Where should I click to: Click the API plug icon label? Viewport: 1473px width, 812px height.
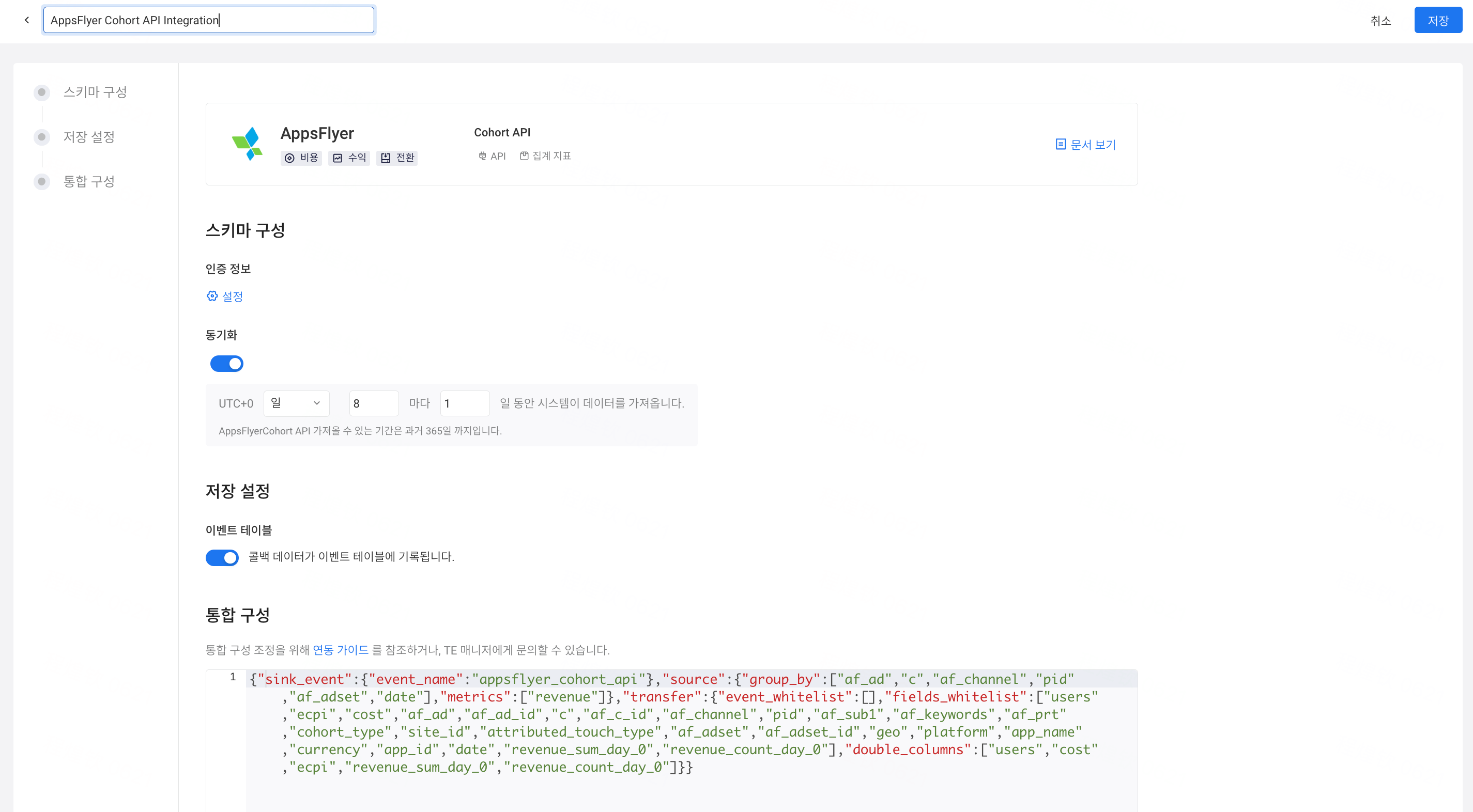[492, 156]
